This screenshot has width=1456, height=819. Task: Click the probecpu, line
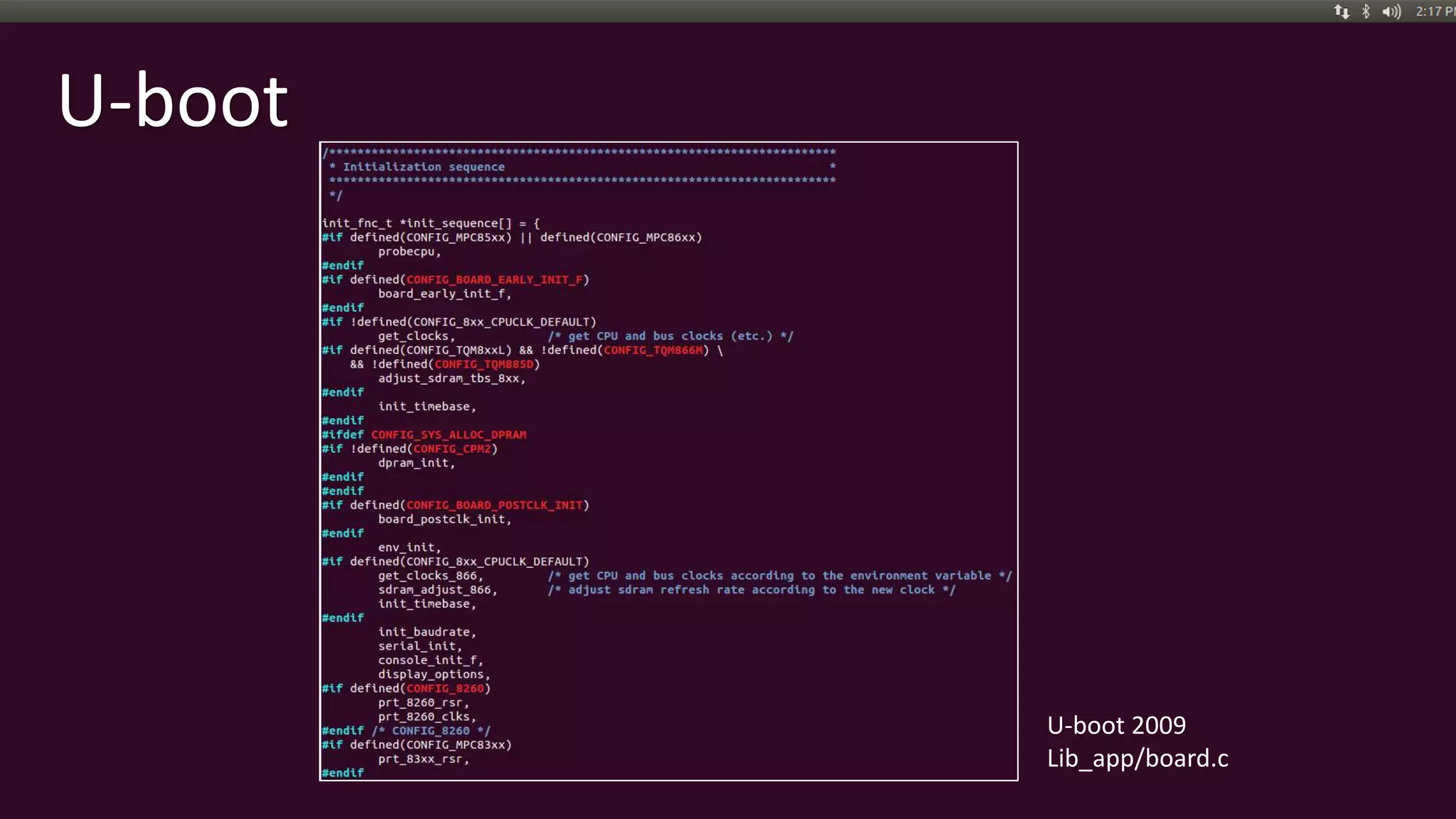click(x=409, y=252)
